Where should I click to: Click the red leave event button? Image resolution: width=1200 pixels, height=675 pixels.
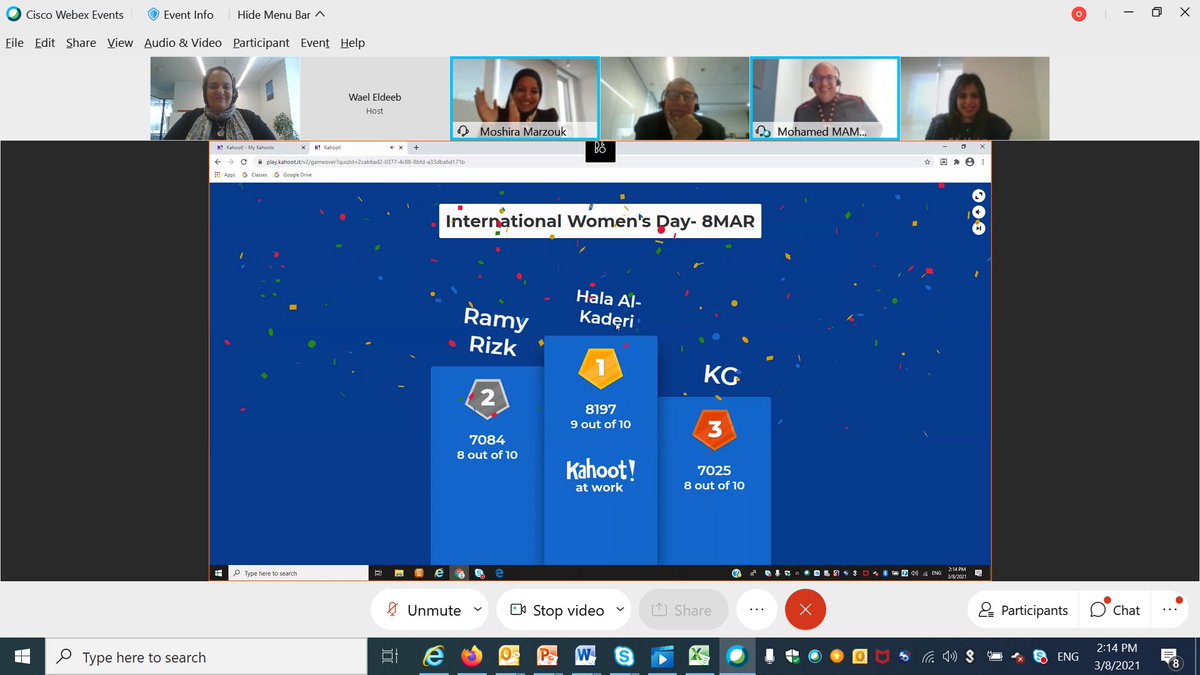point(806,610)
